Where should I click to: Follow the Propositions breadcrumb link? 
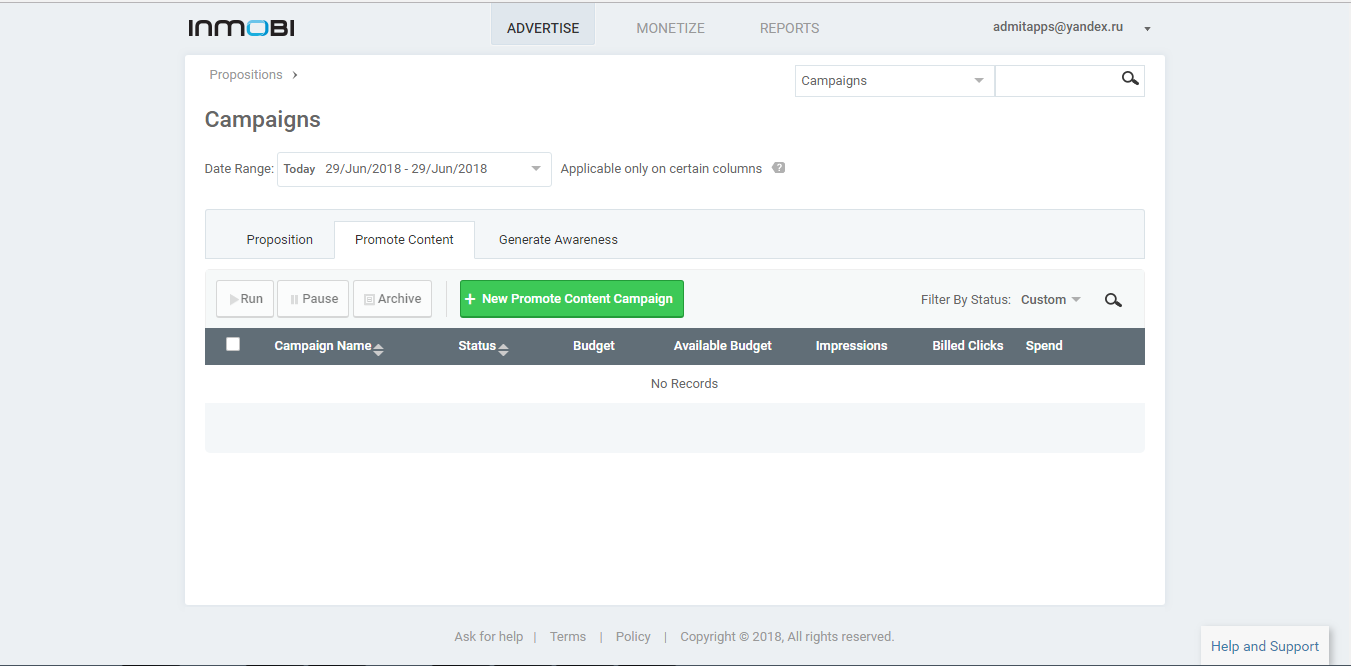[x=246, y=75]
